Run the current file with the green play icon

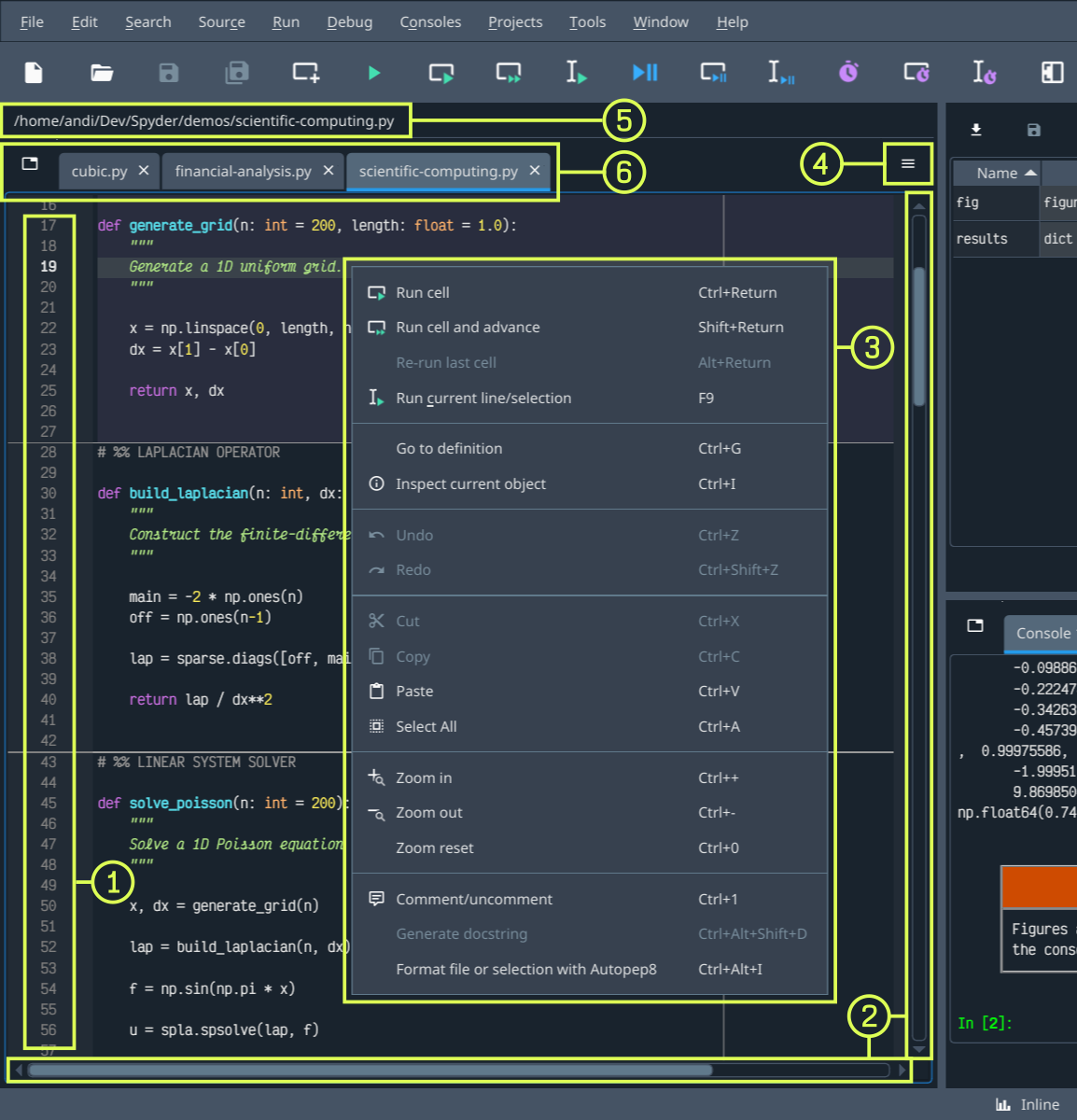coord(373,73)
